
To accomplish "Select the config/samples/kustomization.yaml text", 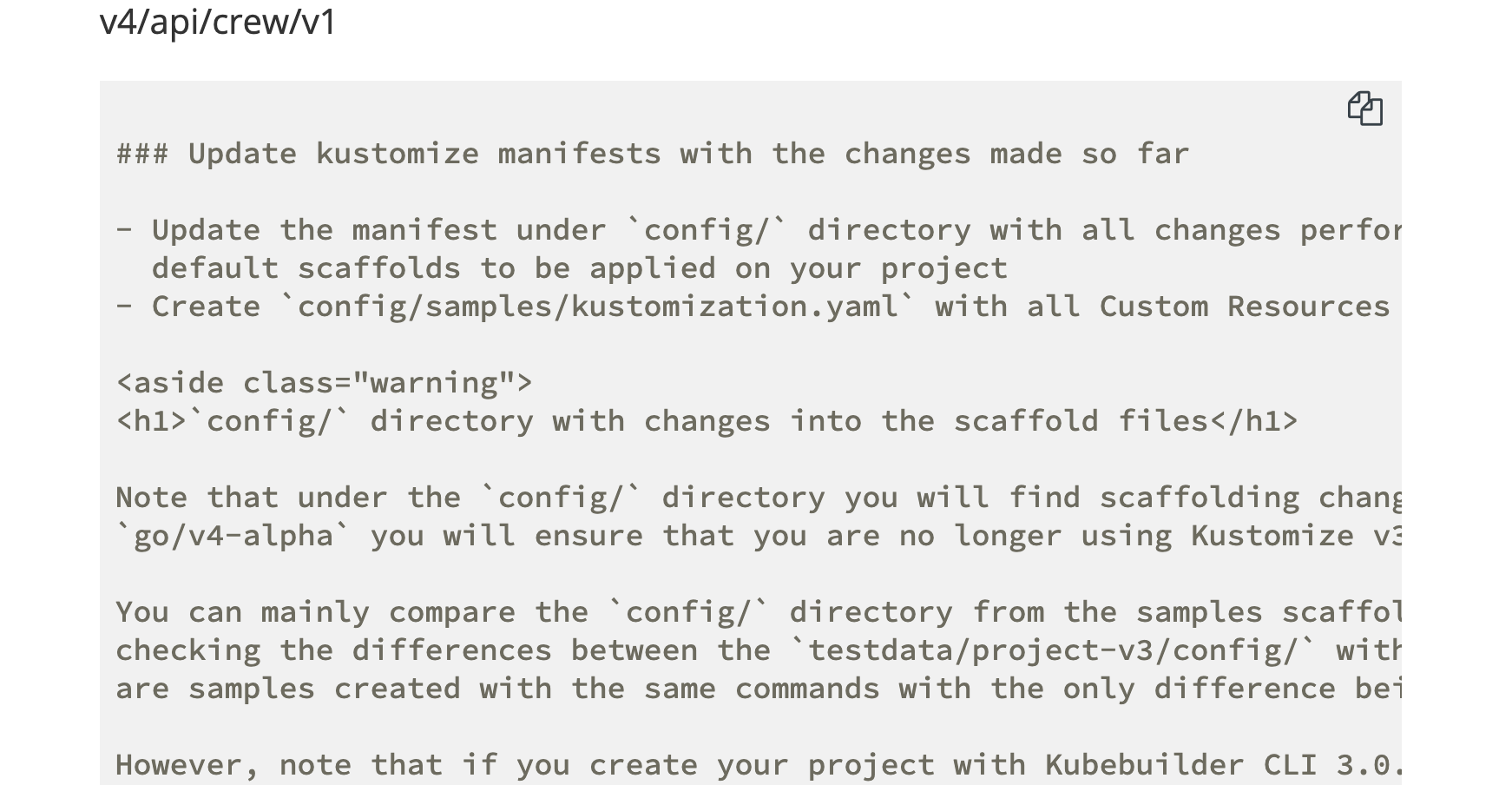I will coord(599,306).
